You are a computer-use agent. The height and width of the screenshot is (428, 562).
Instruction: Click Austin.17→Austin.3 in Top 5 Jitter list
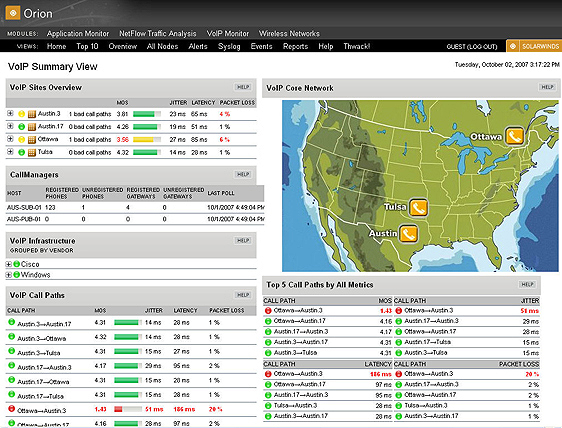click(431, 321)
